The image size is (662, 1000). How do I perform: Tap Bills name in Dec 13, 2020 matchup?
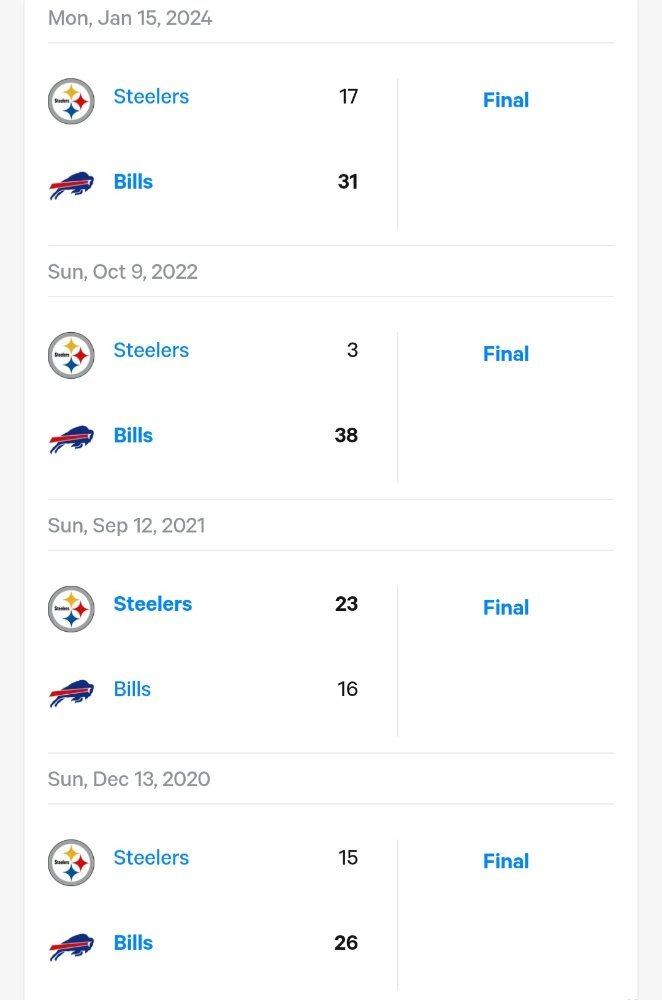click(x=133, y=943)
